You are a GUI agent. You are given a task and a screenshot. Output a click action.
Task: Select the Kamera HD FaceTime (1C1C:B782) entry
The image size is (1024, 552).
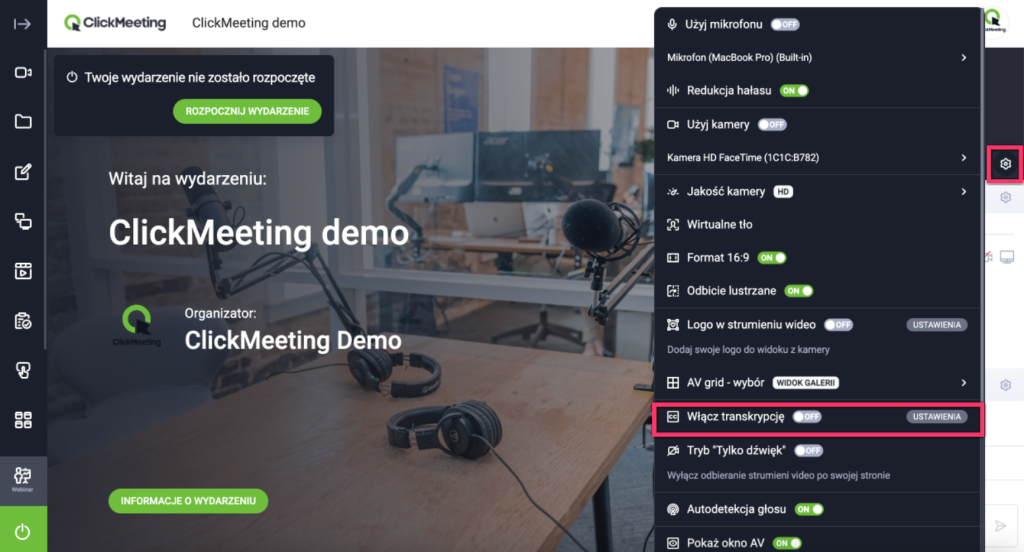817,157
